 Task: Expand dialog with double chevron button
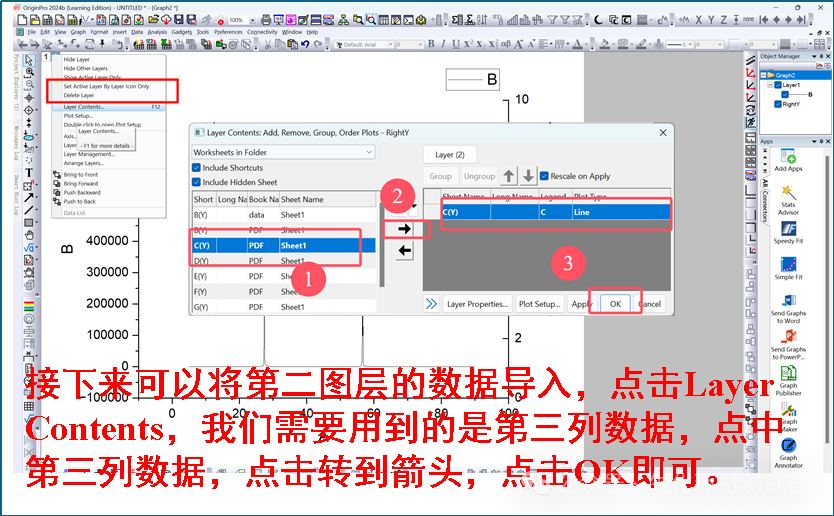click(431, 304)
